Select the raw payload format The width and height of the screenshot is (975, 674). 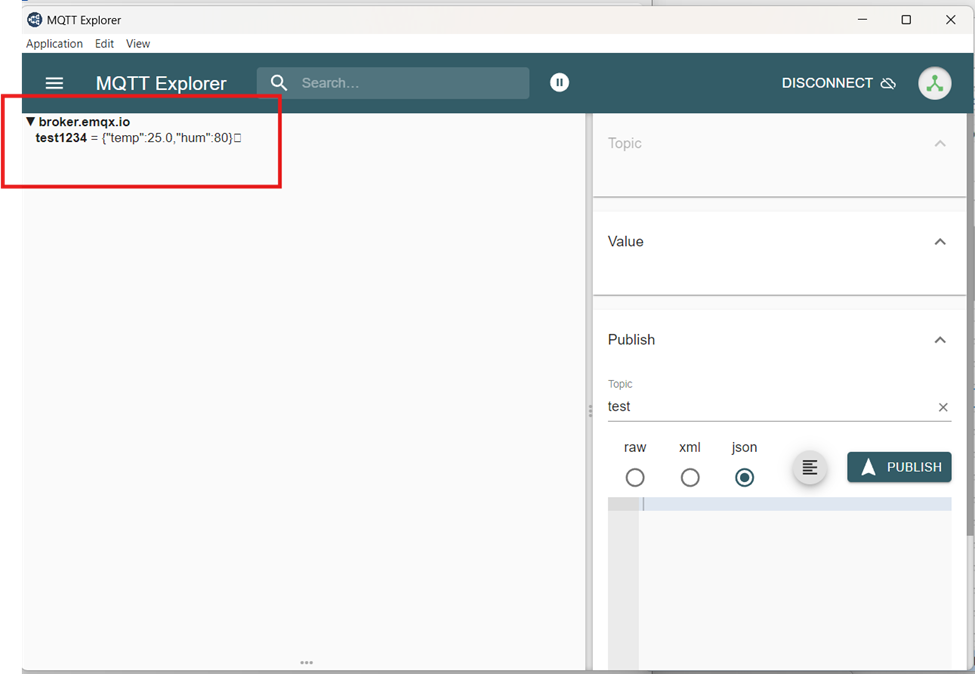click(635, 478)
